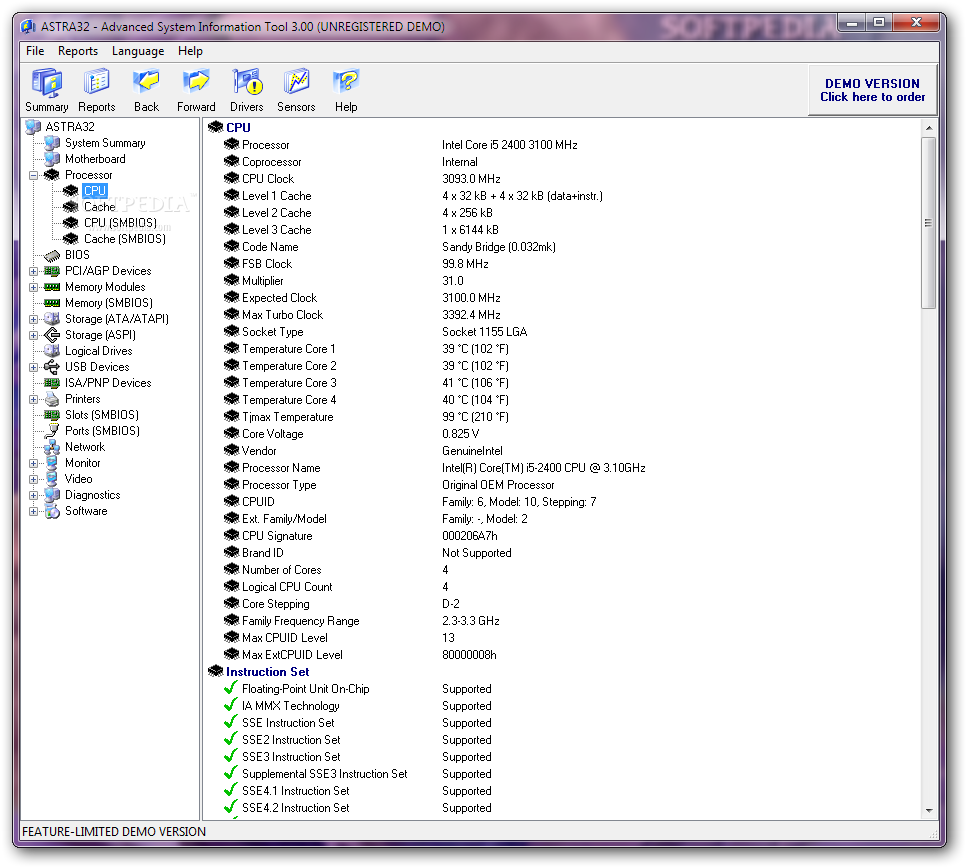Select CPU (SMBIOS) tree item
Image resolution: width=967 pixels, height=868 pixels.
coord(120,223)
